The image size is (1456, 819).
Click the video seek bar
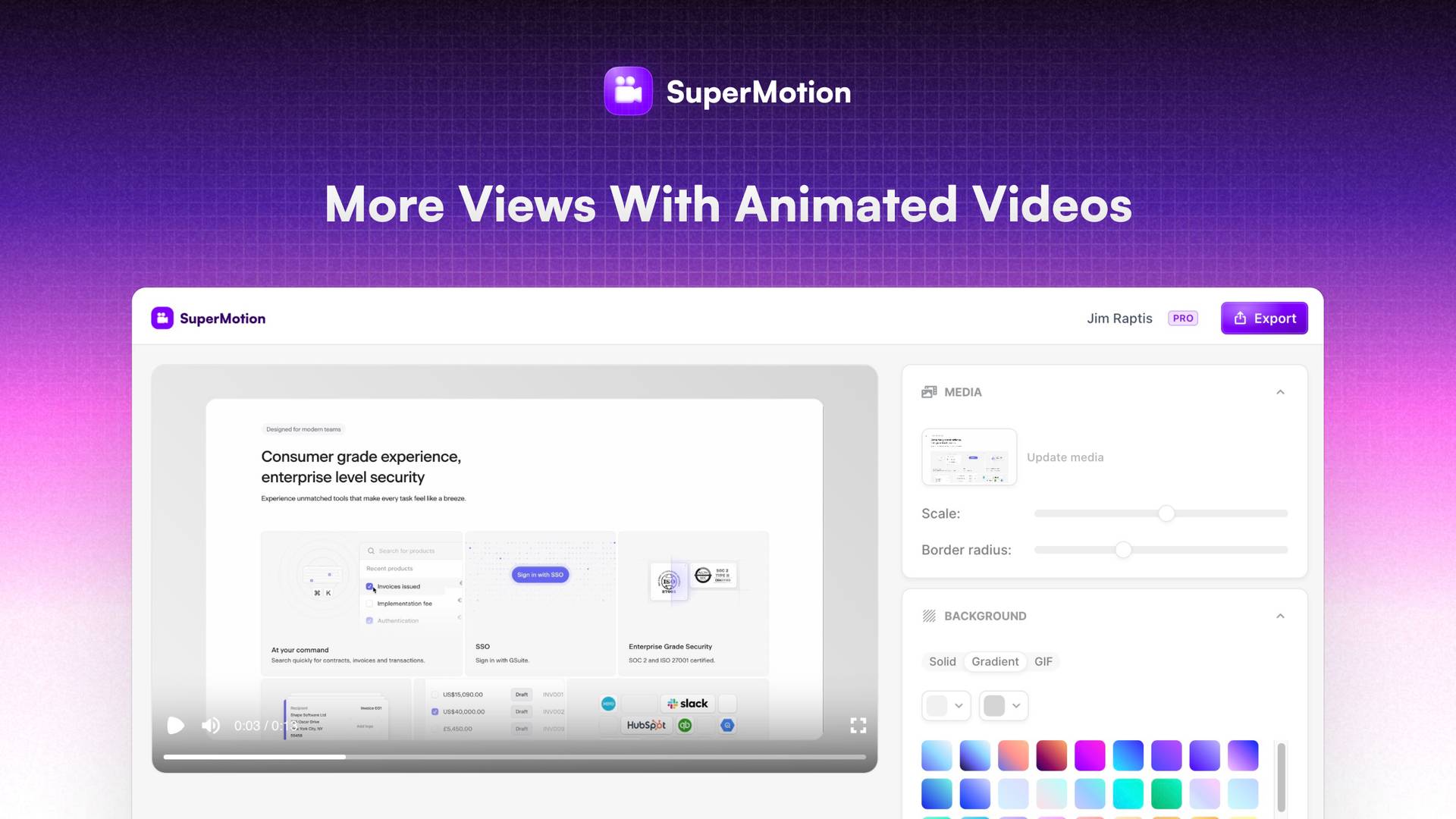tap(516, 756)
